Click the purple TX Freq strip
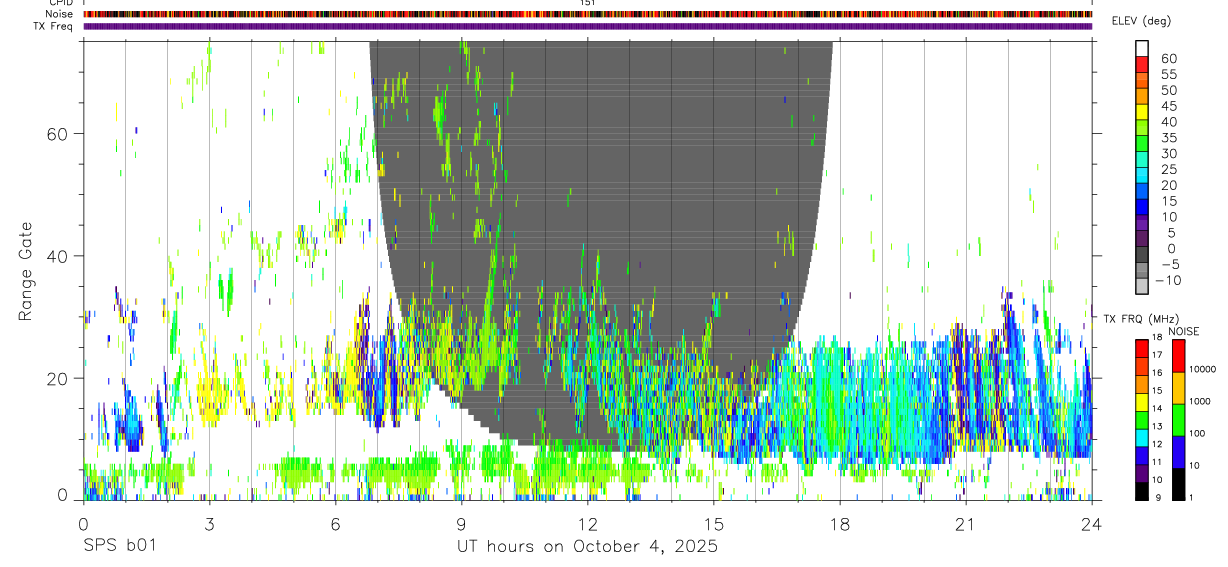 pos(588,26)
